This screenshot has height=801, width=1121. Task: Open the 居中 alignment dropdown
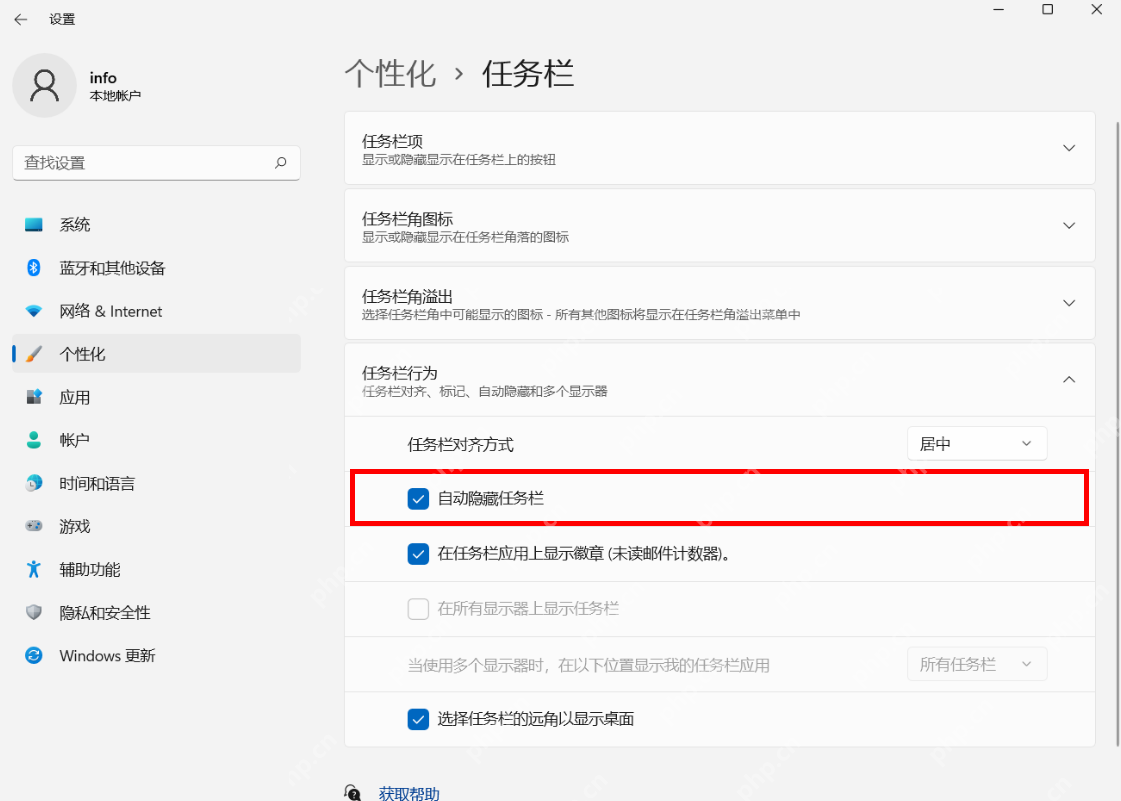click(x=977, y=444)
